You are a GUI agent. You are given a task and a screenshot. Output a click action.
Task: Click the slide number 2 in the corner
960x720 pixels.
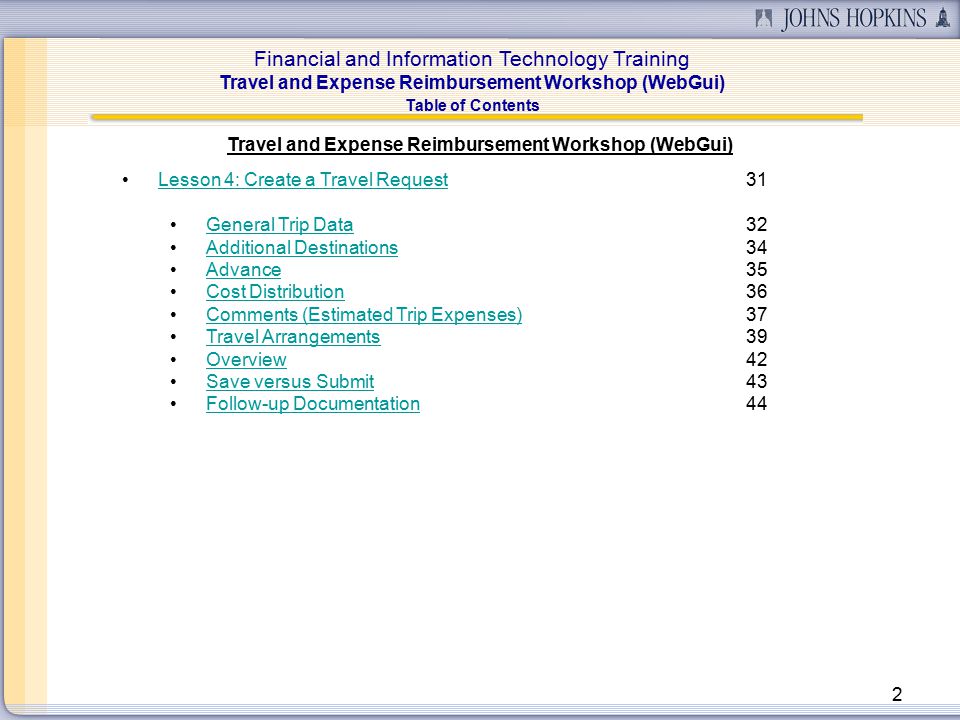tap(897, 694)
